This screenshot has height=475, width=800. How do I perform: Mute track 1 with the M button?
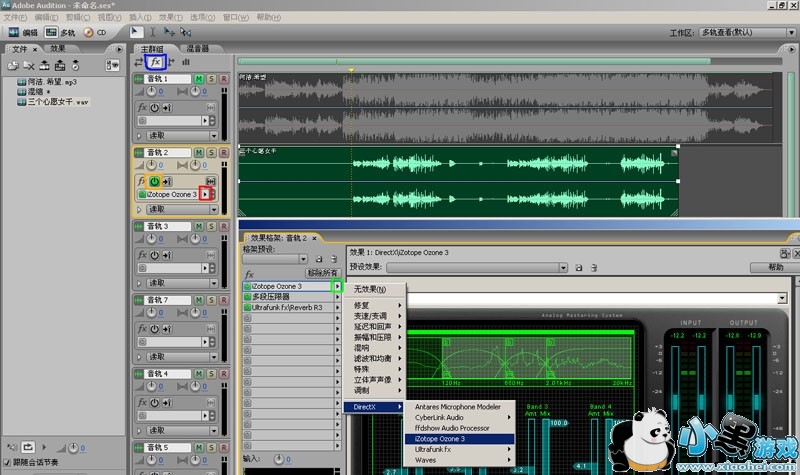pyautogui.click(x=199, y=78)
